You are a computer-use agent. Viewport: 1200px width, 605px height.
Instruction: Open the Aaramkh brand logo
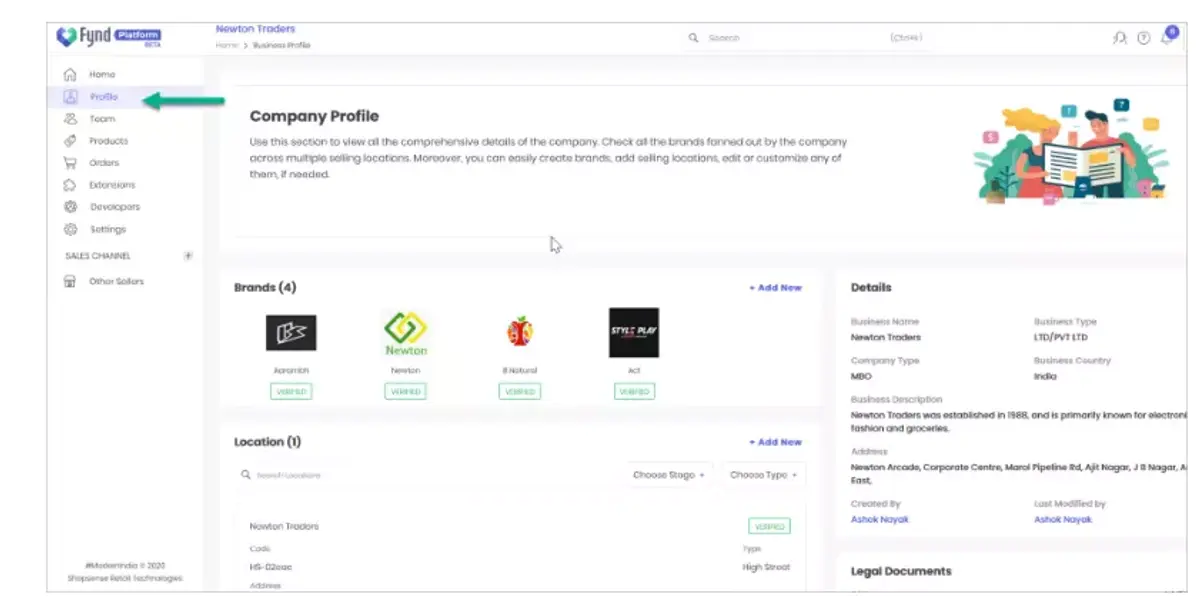coord(291,333)
